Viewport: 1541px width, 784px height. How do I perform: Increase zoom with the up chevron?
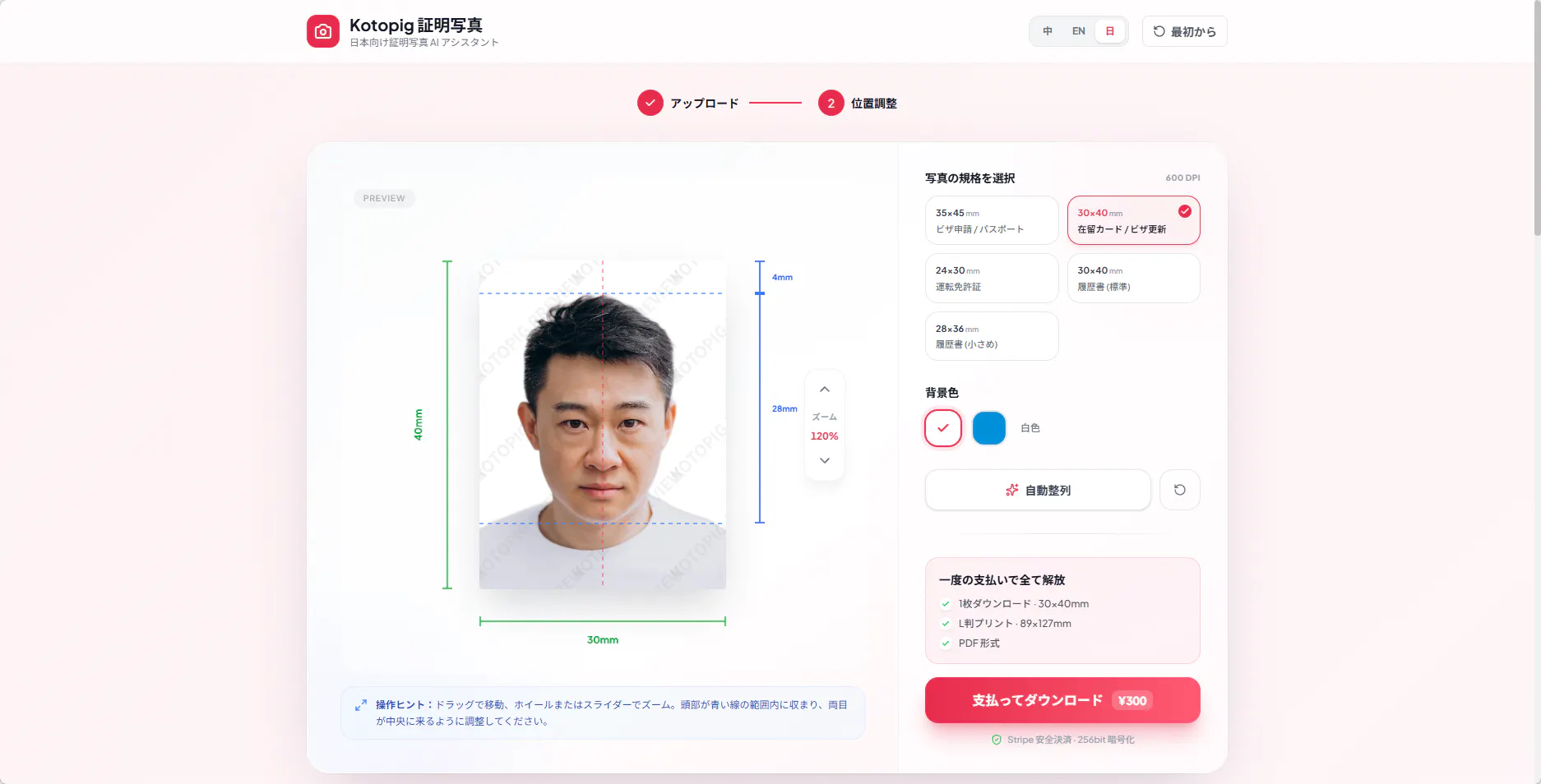pyautogui.click(x=825, y=390)
